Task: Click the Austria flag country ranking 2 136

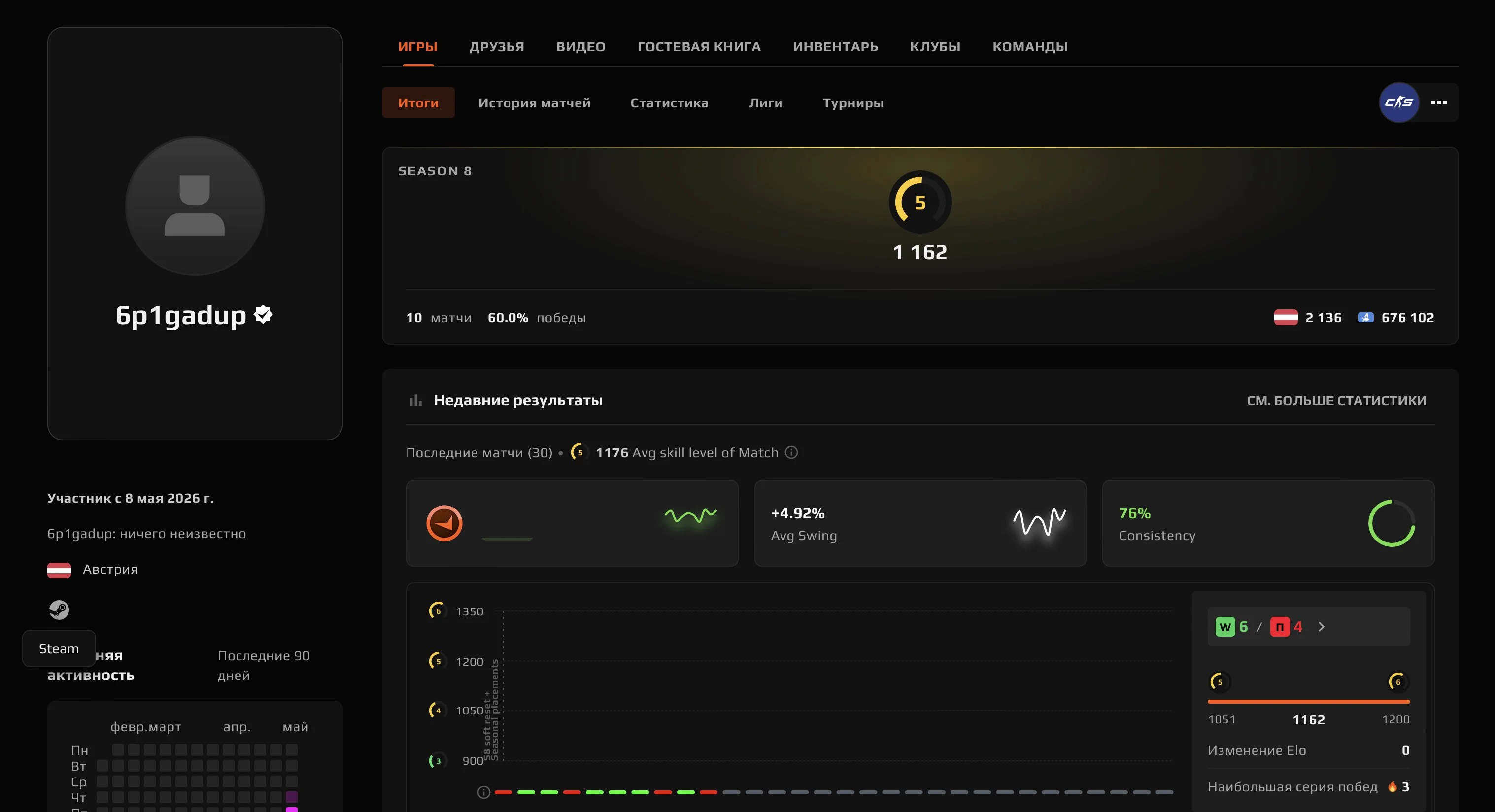Action: (x=1308, y=317)
